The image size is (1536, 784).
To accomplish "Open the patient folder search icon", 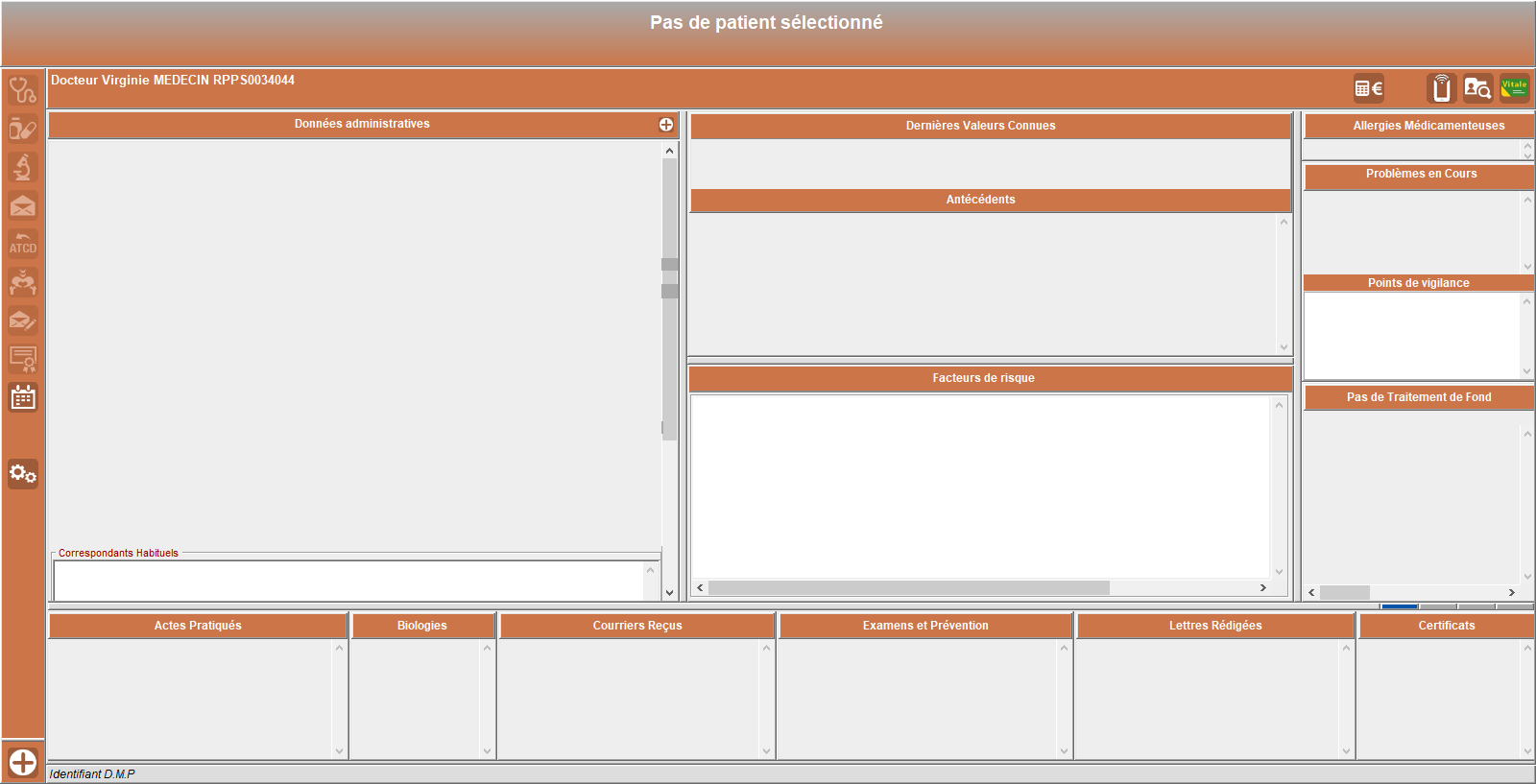I will pyautogui.click(x=1477, y=89).
